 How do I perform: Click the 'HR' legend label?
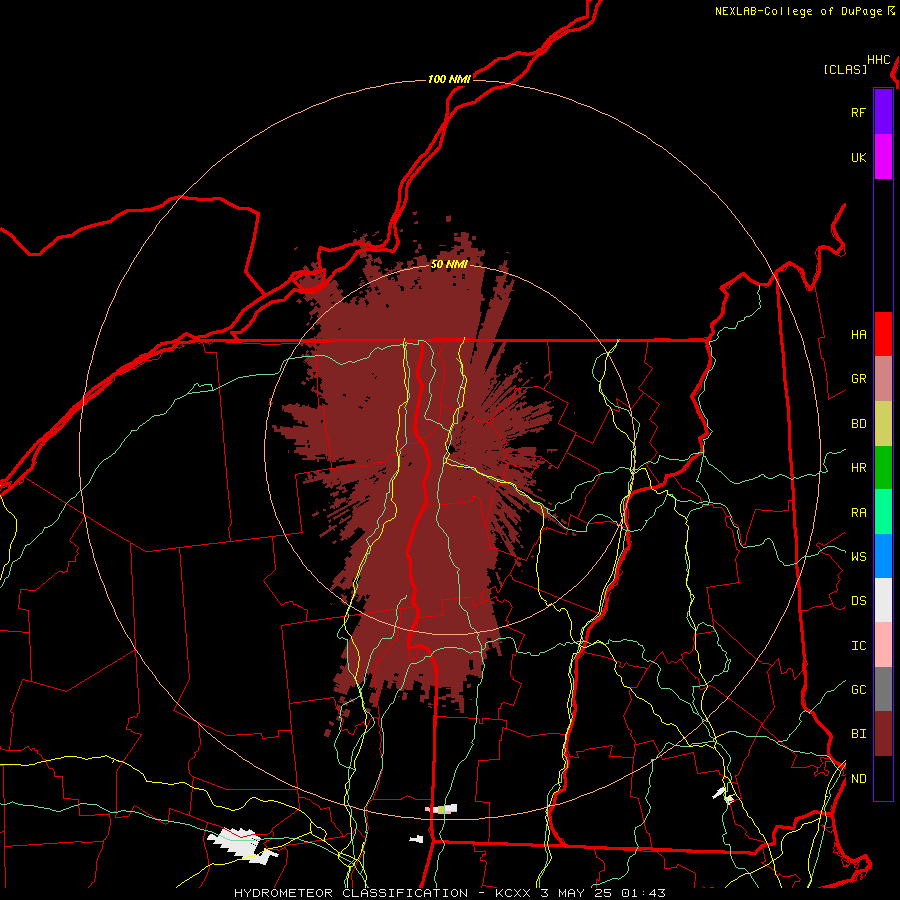point(858,468)
